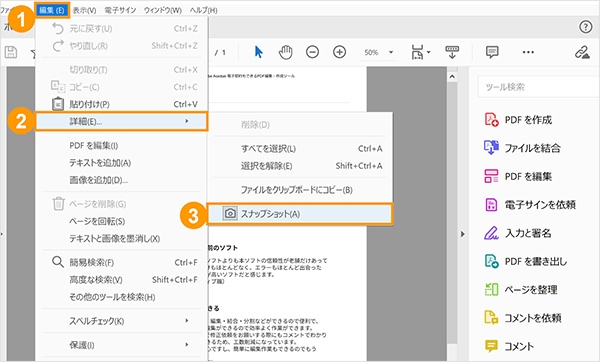The height and width of the screenshot is (362, 600).
Task: Click the コメントを依頼 label
Action: (x=533, y=318)
